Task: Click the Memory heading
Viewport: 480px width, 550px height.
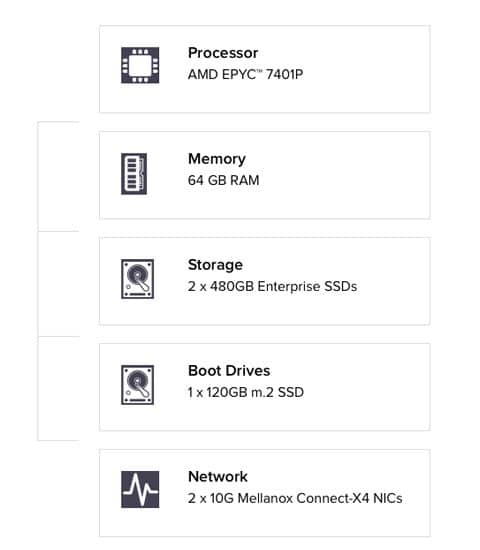Action: tap(217, 159)
